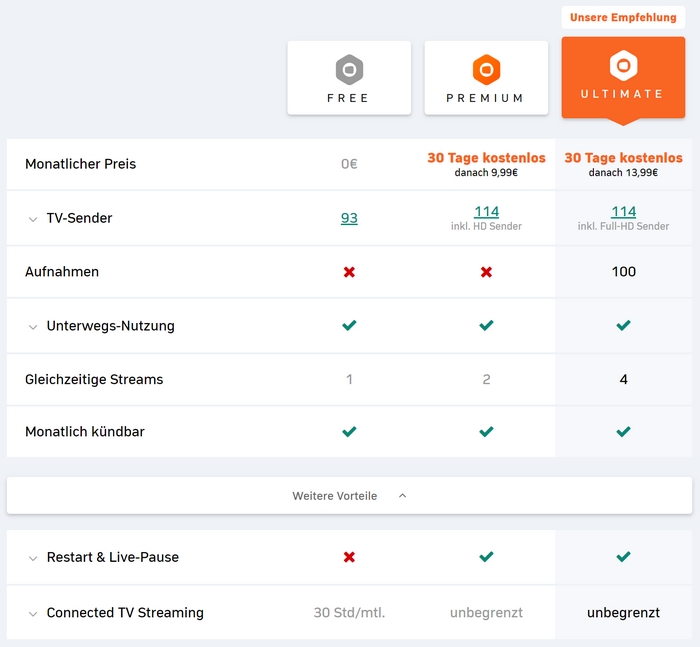
Task: Select the PREMIUM plan card
Action: 486,78
